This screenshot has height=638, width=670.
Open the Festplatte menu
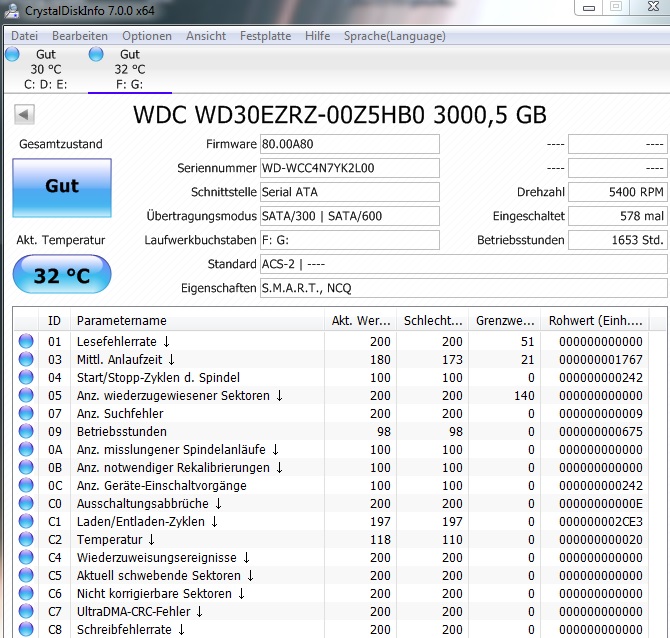click(x=265, y=36)
